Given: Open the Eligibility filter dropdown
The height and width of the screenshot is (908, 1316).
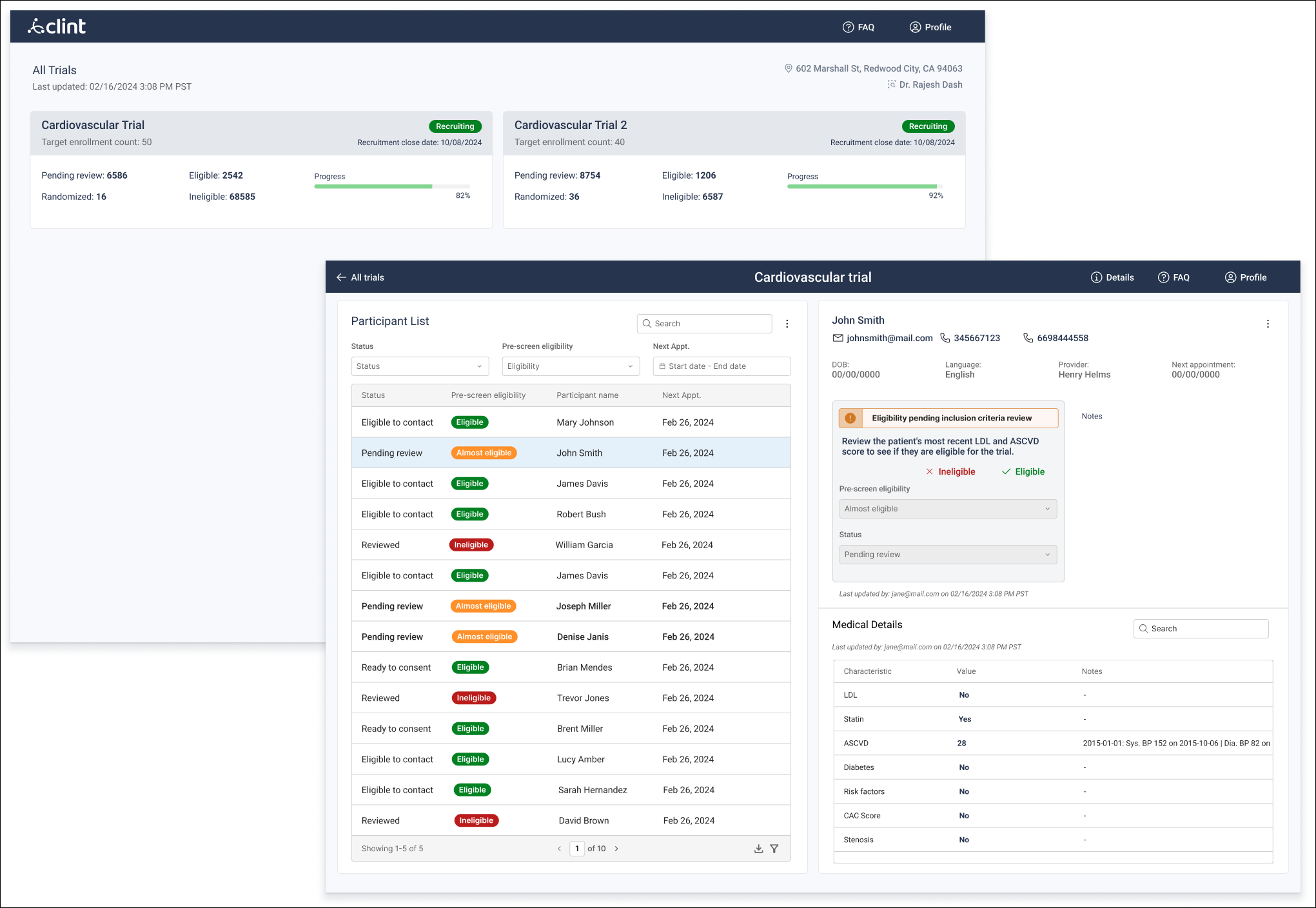Looking at the screenshot, I should tap(570, 366).
